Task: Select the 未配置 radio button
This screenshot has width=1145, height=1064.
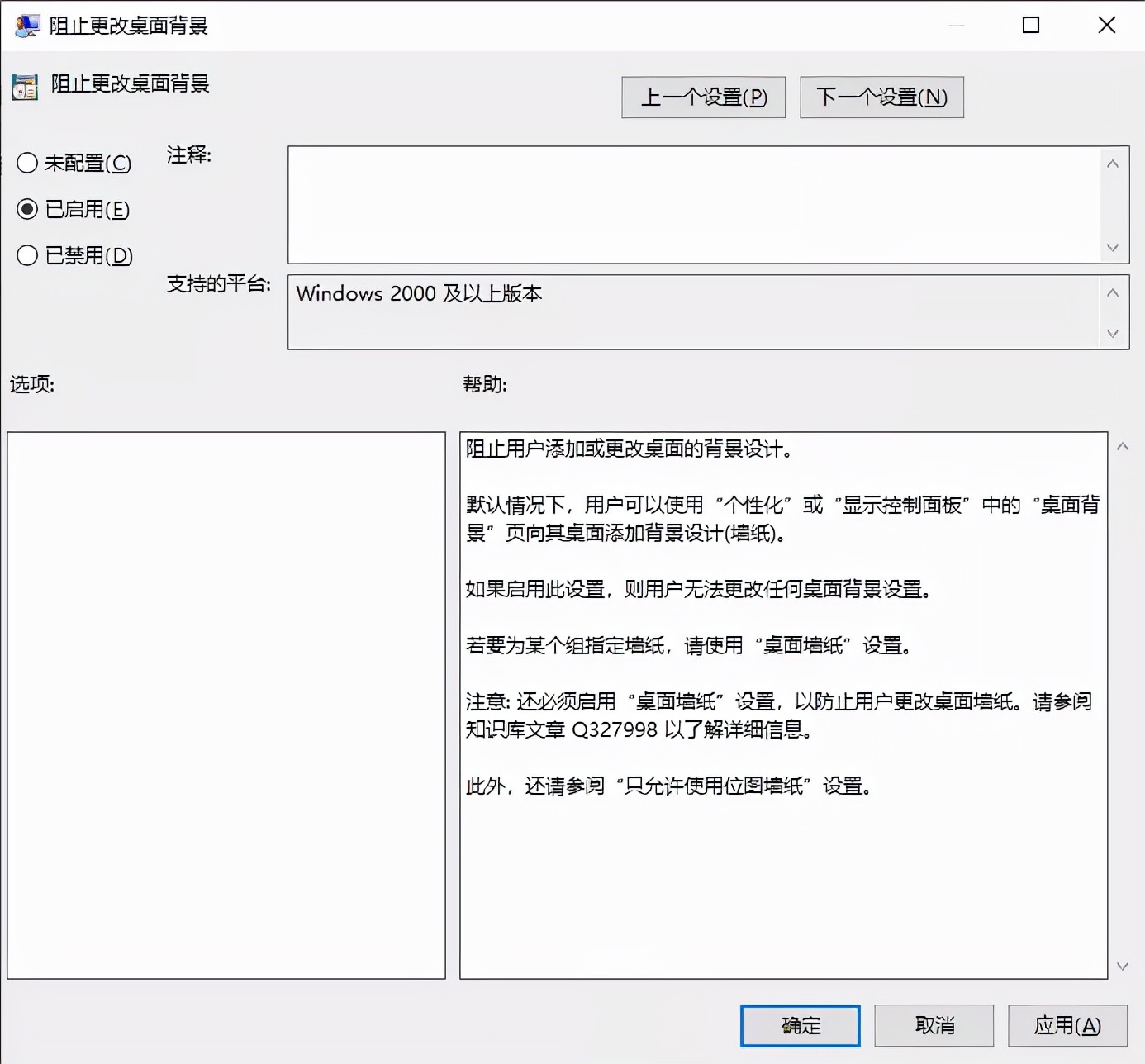Action: [27, 164]
